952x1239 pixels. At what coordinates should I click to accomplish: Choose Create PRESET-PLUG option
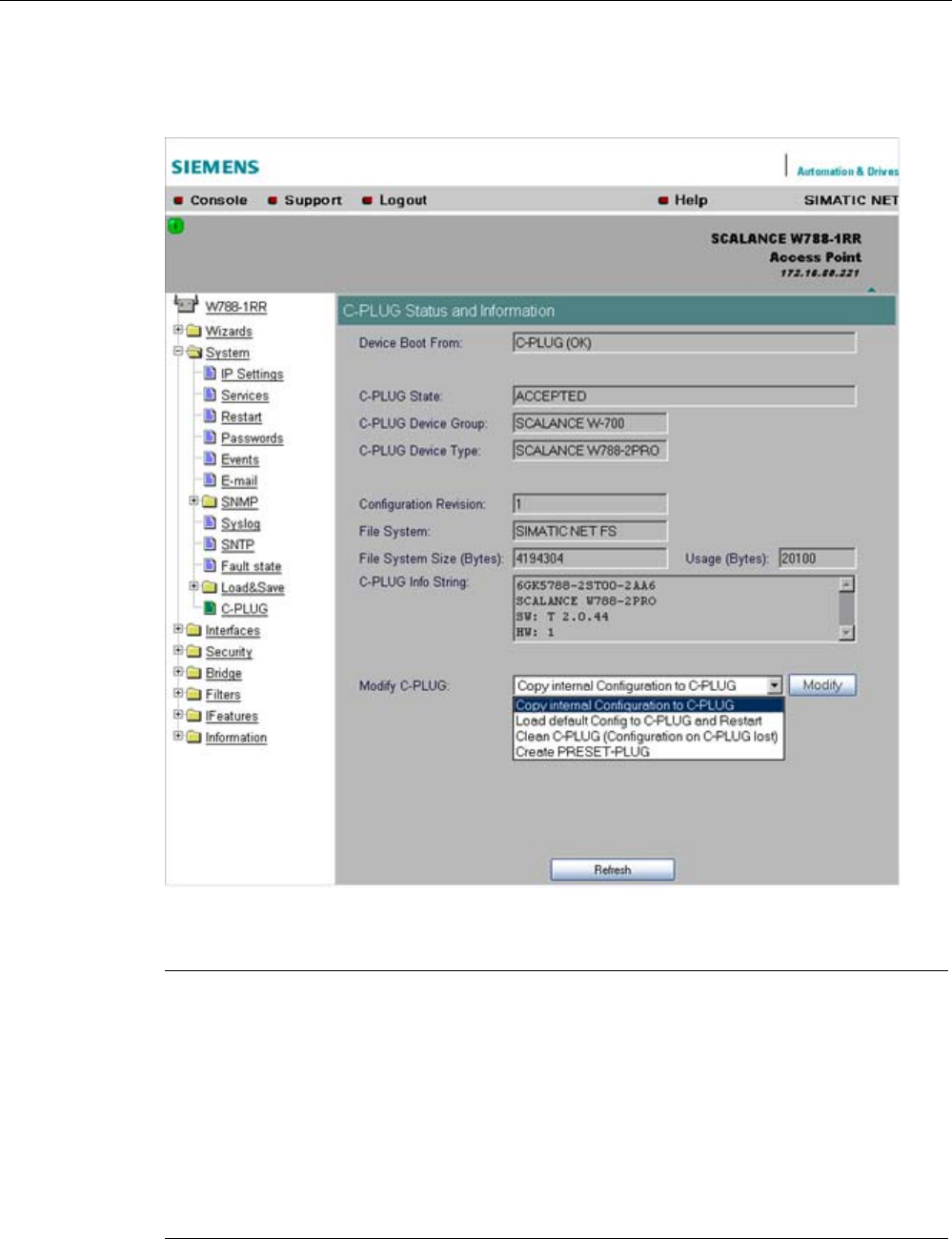[648, 751]
